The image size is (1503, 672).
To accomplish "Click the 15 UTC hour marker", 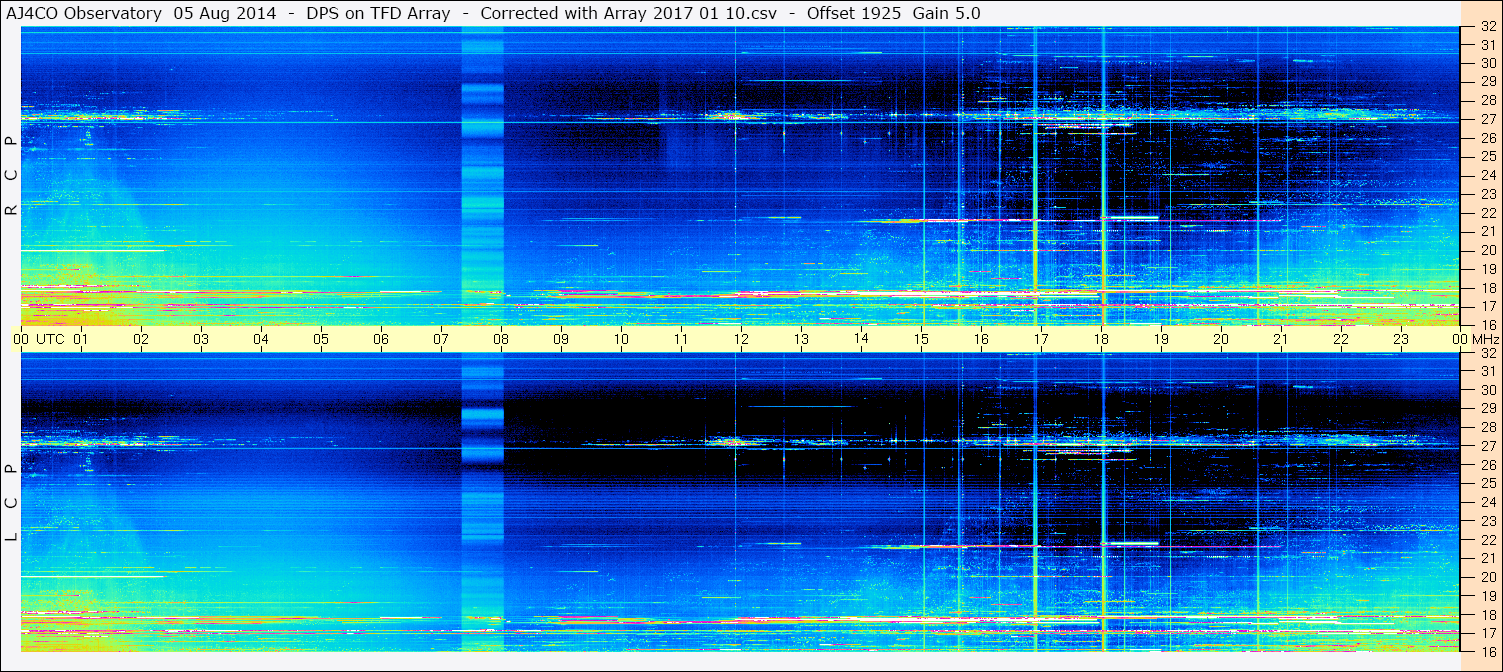I will [x=921, y=339].
